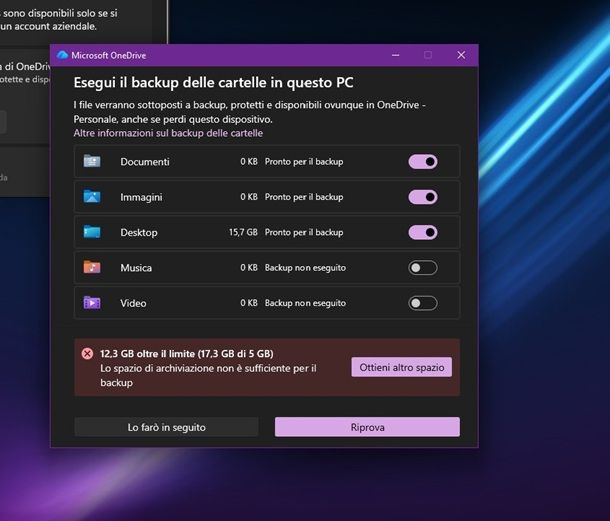The width and height of the screenshot is (610, 521).
Task: Click 'account aziendale' text in background settings window
Action: 55,26
